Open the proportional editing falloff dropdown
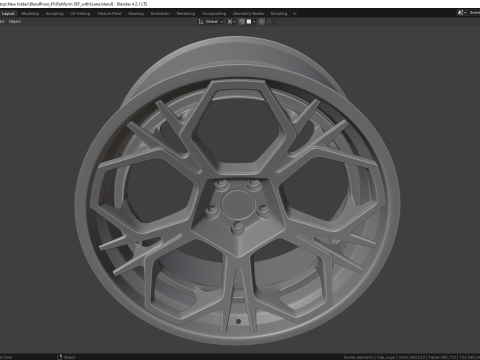 270,22
